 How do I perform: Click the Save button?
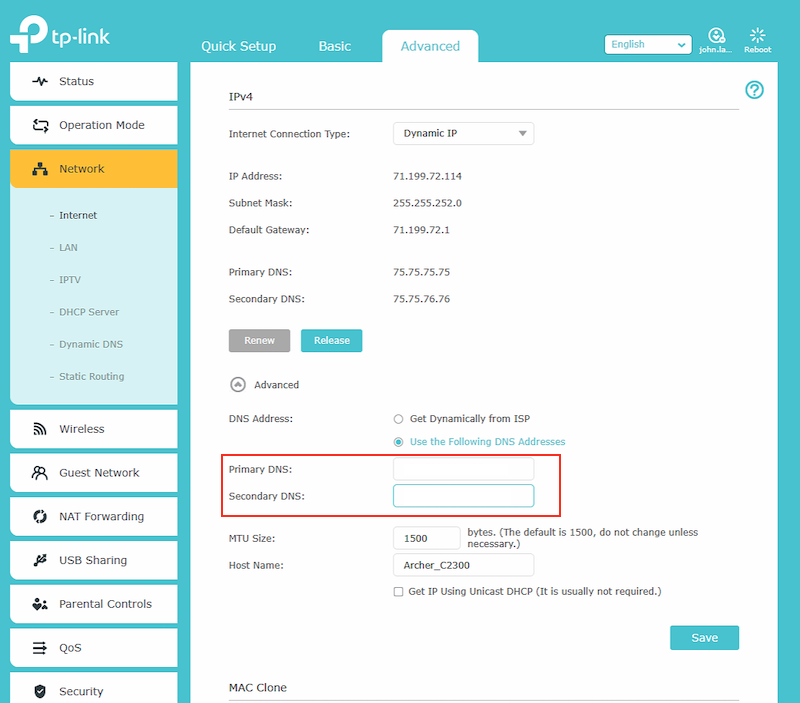[705, 638]
